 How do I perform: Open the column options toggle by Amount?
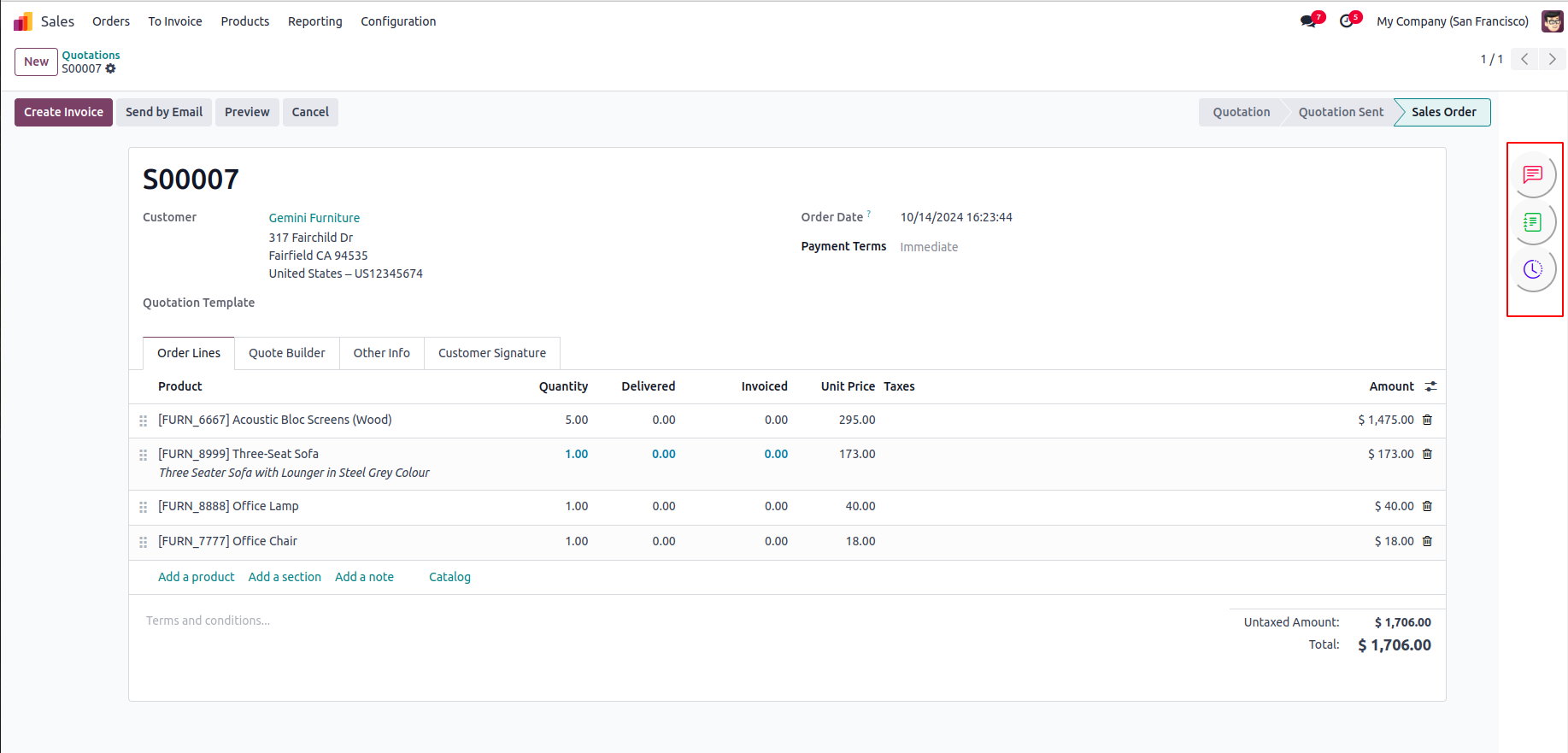[x=1430, y=386]
